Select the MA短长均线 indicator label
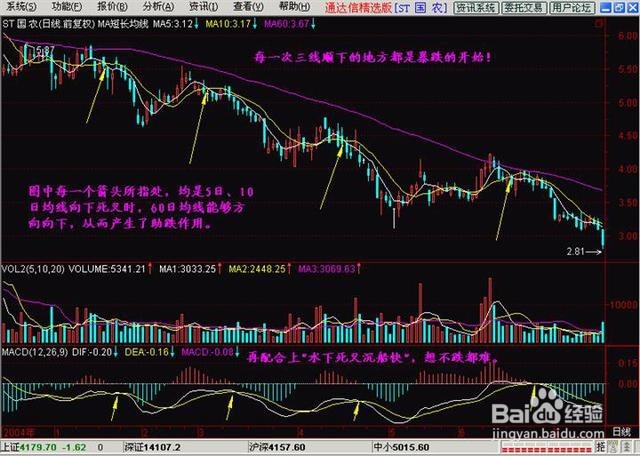640x456 pixels. [x=123, y=24]
